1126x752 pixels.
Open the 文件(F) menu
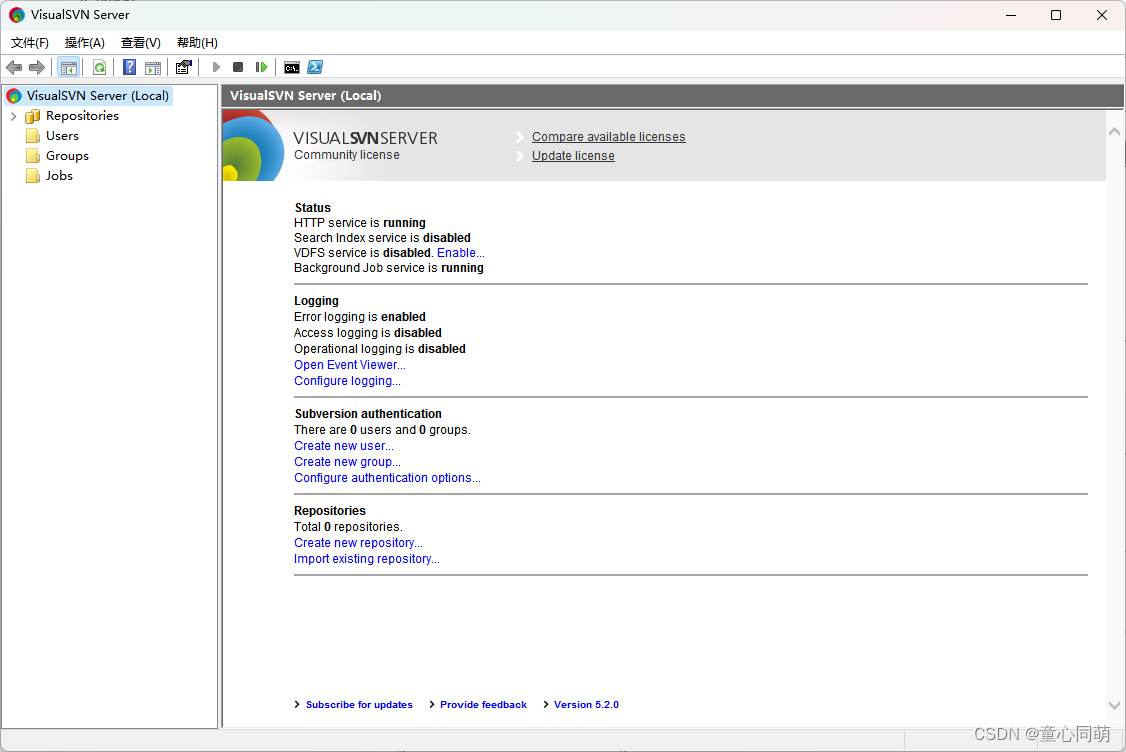(29, 42)
